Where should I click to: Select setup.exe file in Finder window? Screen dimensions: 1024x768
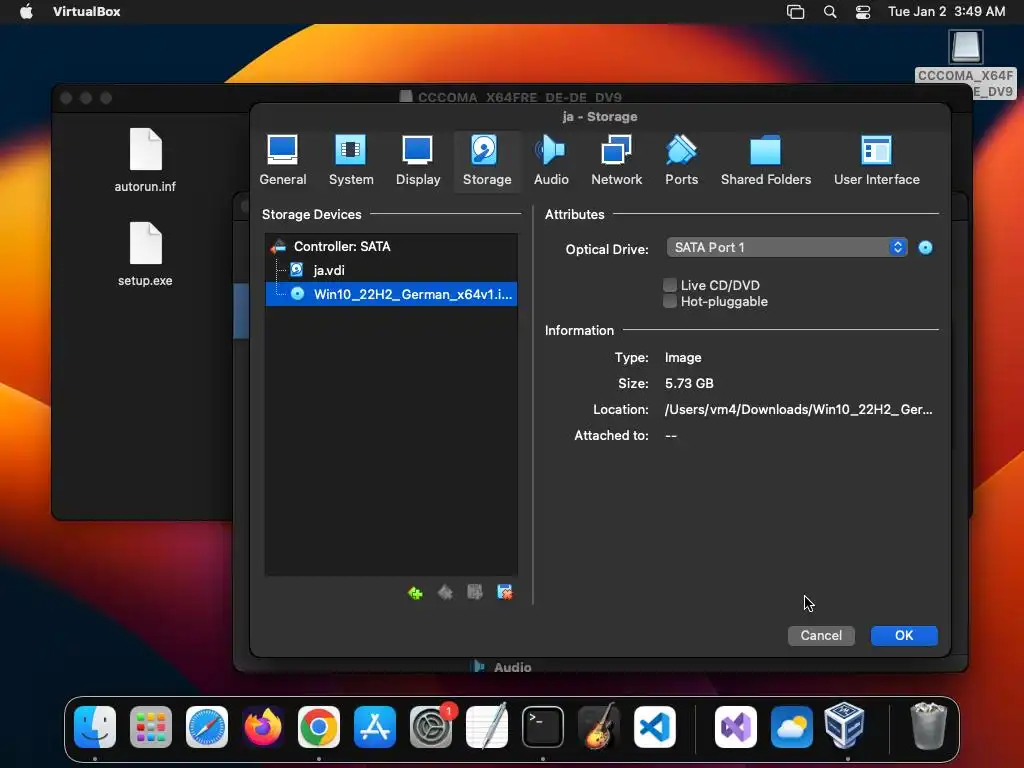click(145, 254)
